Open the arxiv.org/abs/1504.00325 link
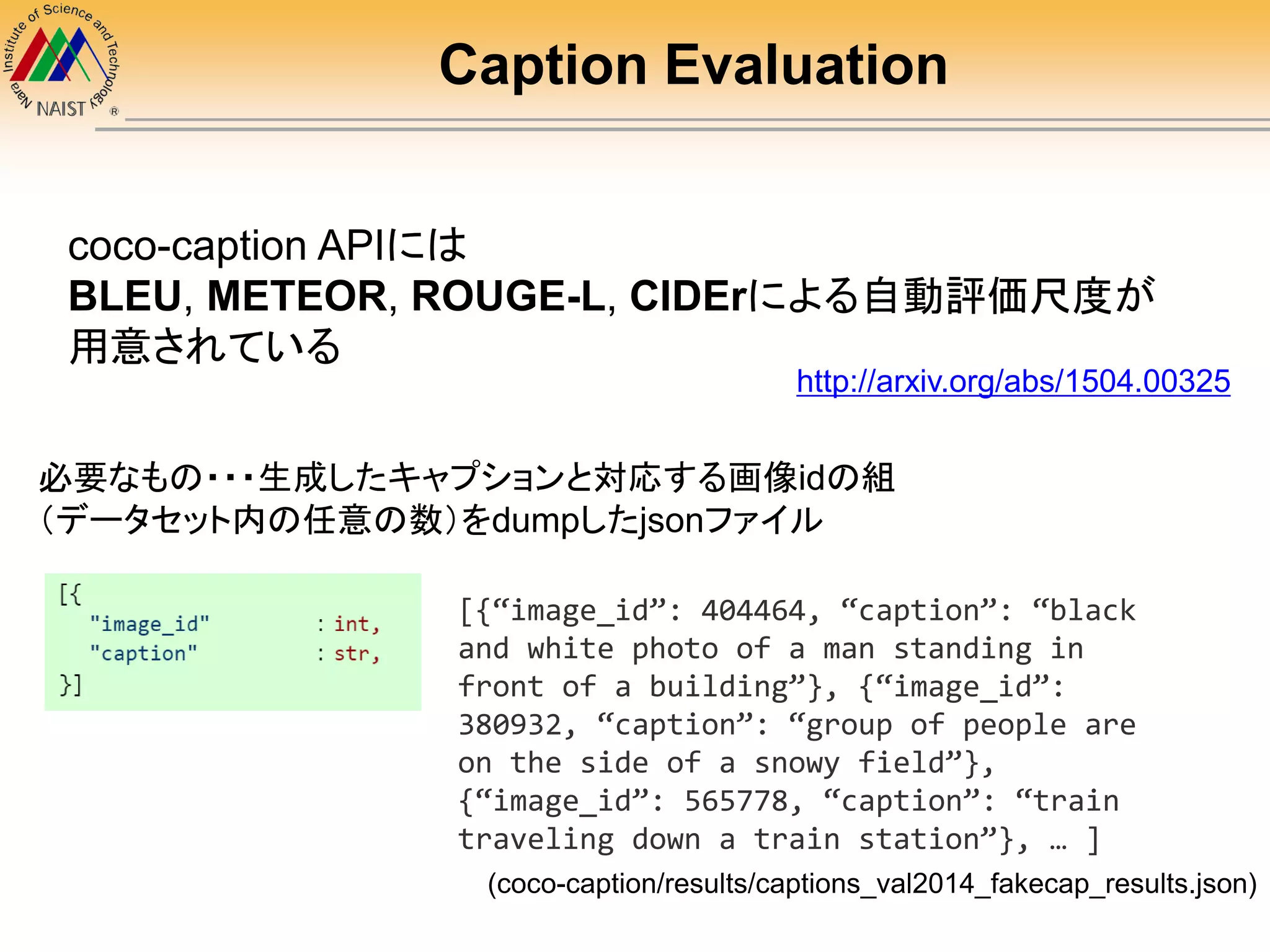The height and width of the screenshot is (952, 1270). click(1013, 381)
